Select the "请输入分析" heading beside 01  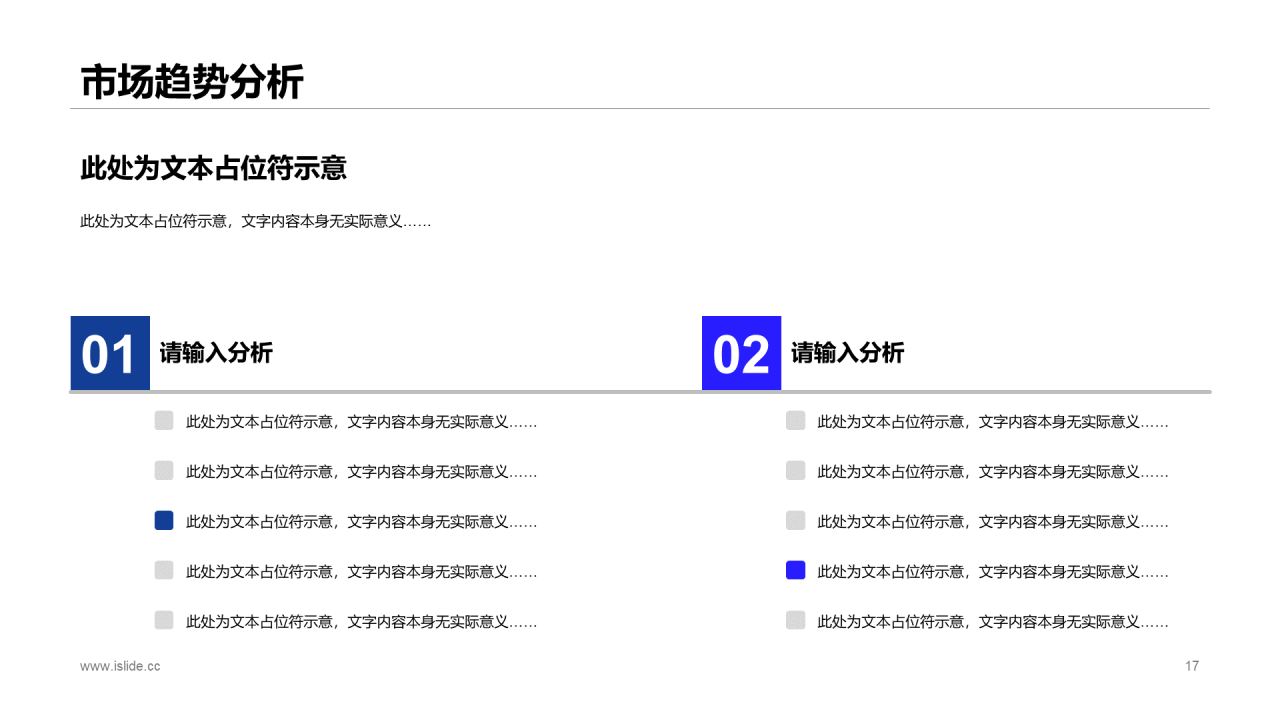(x=216, y=353)
